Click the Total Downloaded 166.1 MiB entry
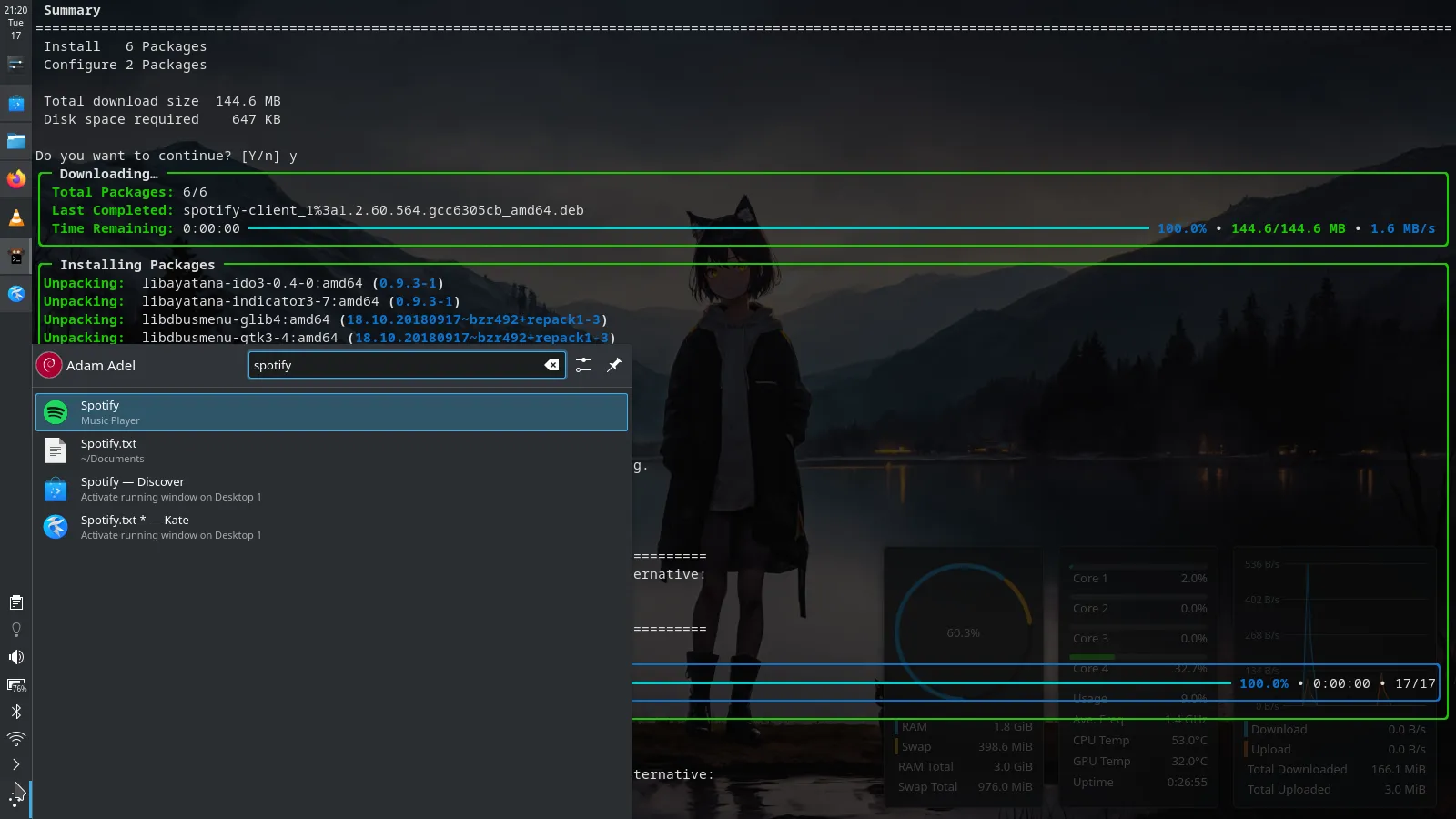The height and width of the screenshot is (819, 1456). click(x=1336, y=769)
